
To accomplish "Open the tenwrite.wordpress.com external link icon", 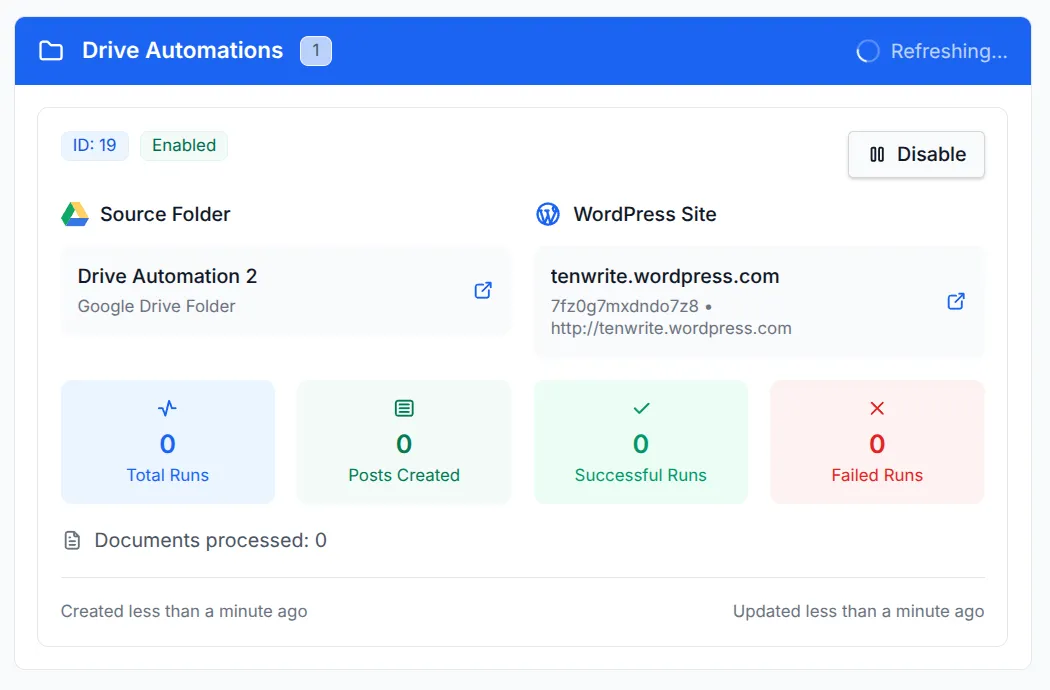I will (x=956, y=300).
